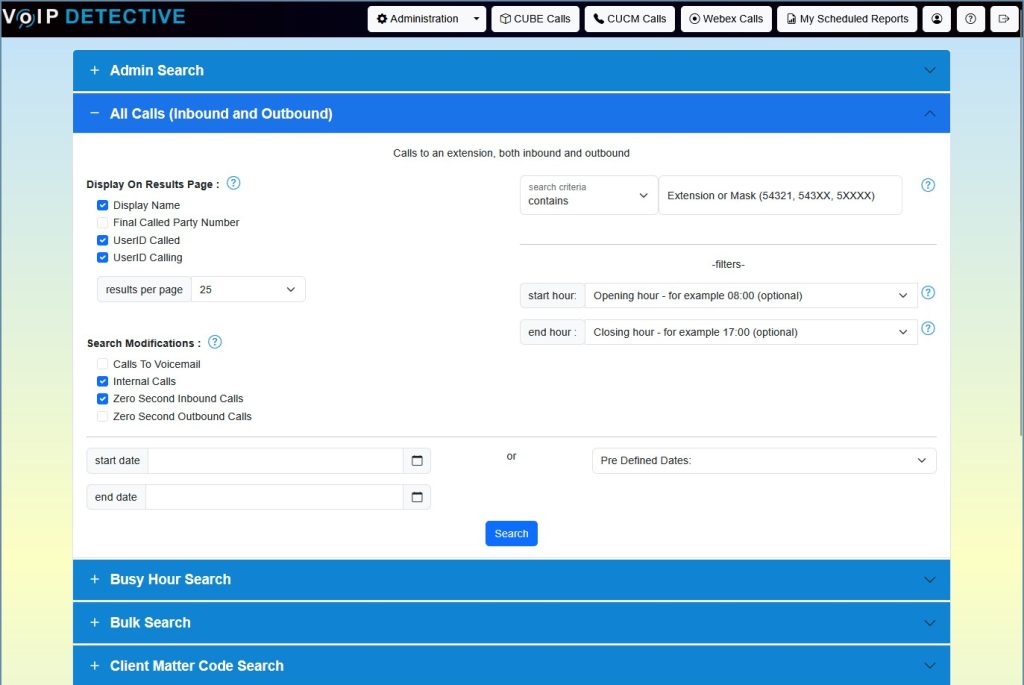Click plus icon on Admin Search header

tap(95, 70)
